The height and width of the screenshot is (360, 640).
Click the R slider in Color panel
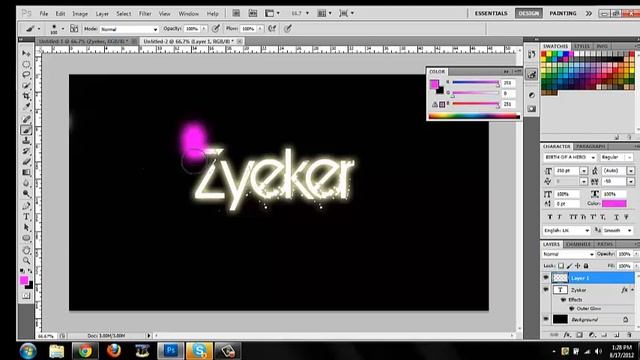click(x=476, y=82)
